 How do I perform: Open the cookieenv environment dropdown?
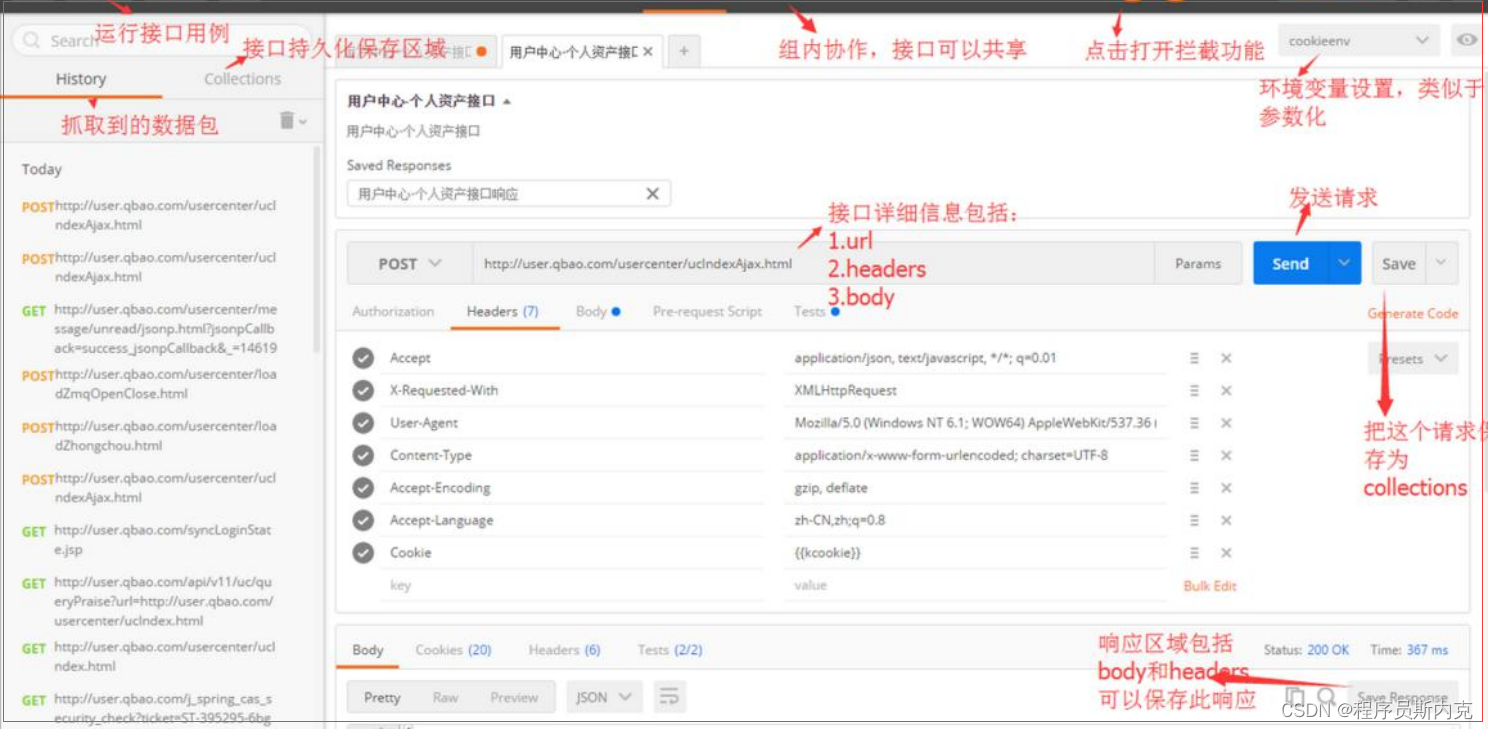pyautogui.click(x=1358, y=41)
